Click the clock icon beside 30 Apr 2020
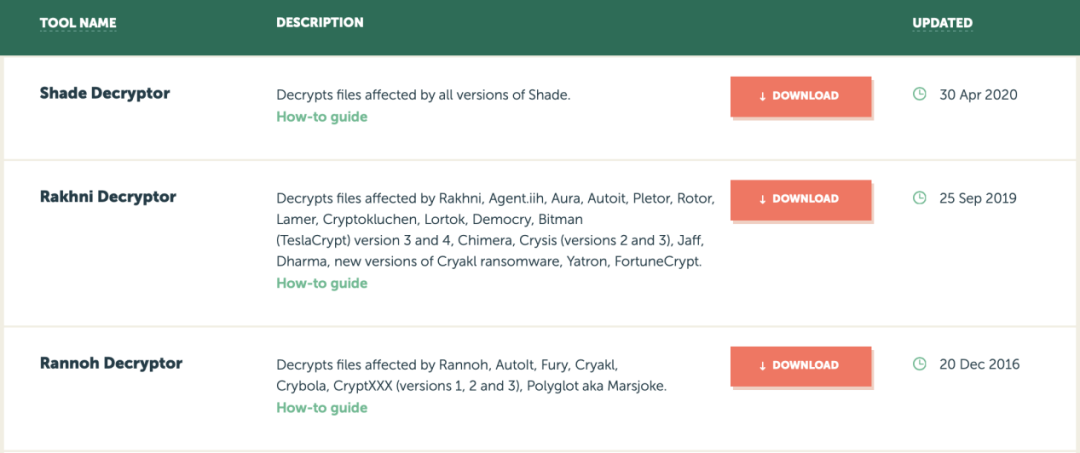 (919, 94)
